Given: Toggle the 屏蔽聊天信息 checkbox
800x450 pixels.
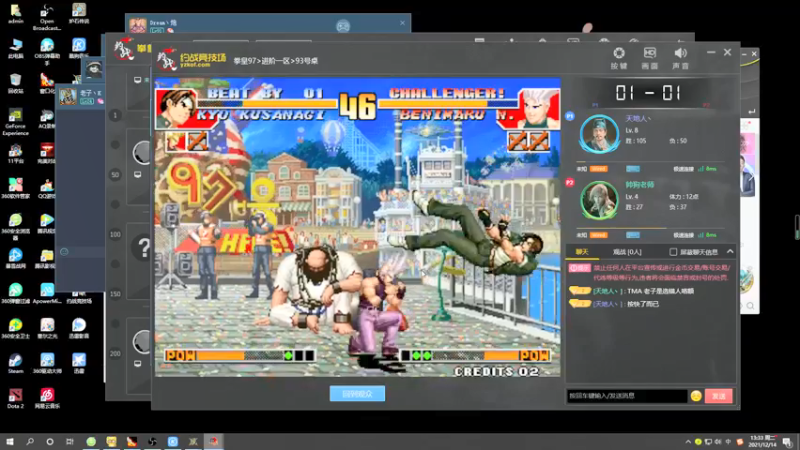Looking at the screenshot, I should (673, 252).
